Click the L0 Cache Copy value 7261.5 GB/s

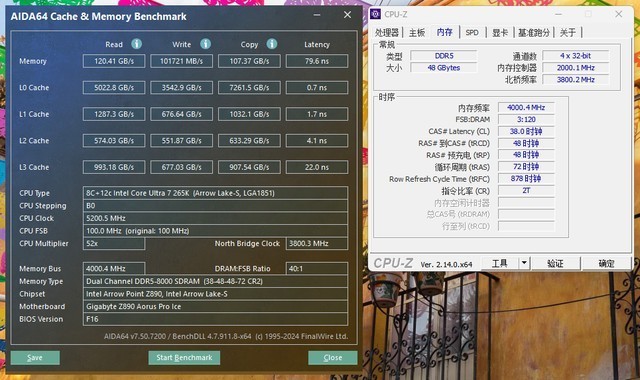(x=249, y=87)
